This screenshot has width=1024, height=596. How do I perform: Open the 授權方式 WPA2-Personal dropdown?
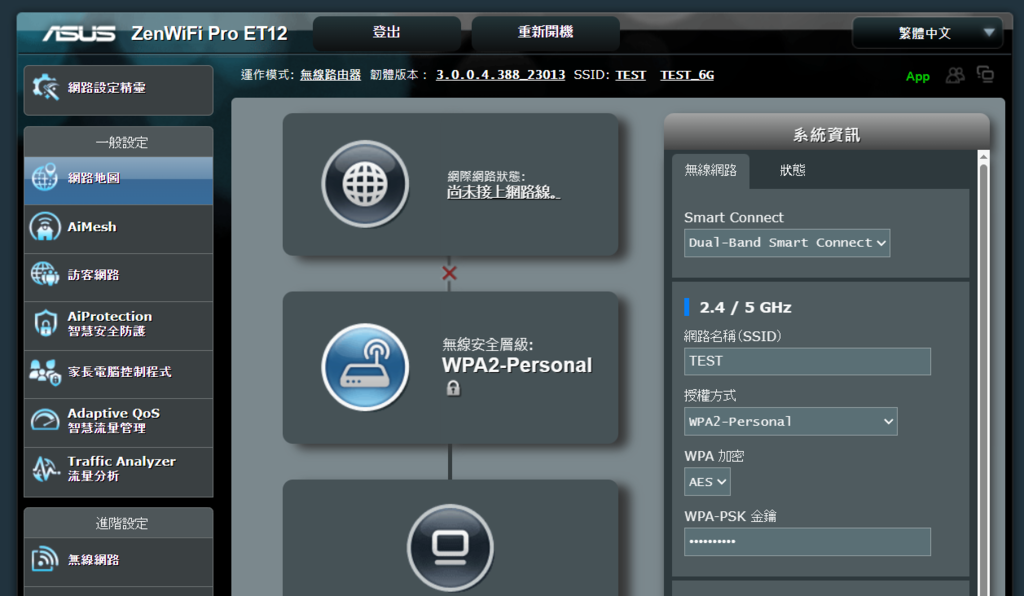click(790, 422)
